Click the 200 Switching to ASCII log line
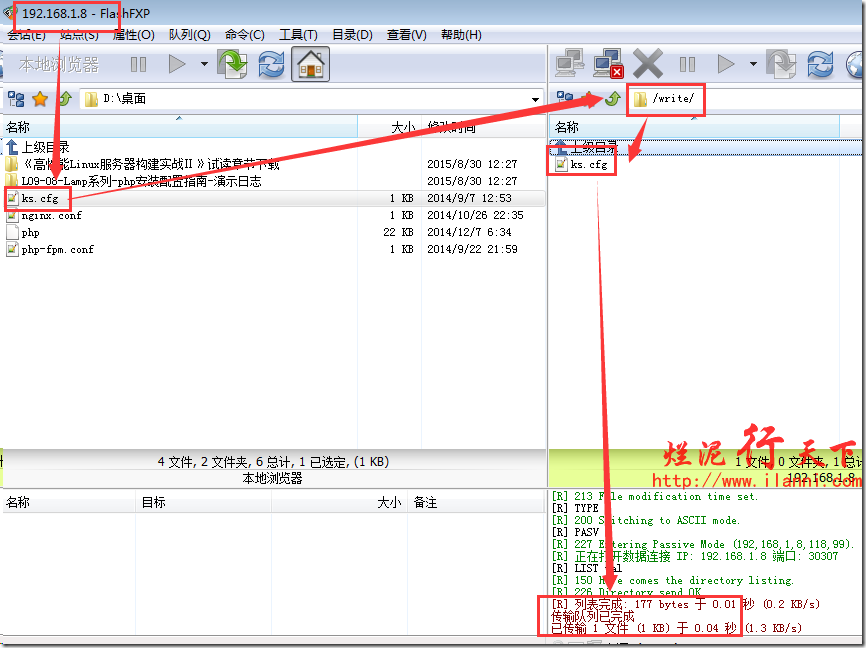The image size is (866, 648). (x=646, y=520)
